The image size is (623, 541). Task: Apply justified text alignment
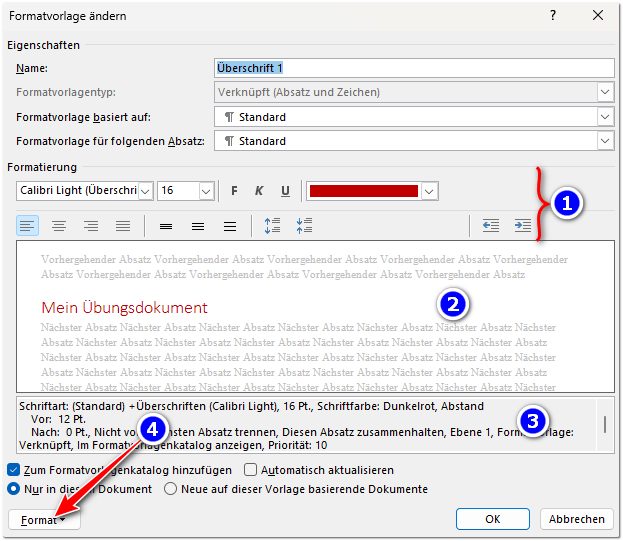(123, 226)
